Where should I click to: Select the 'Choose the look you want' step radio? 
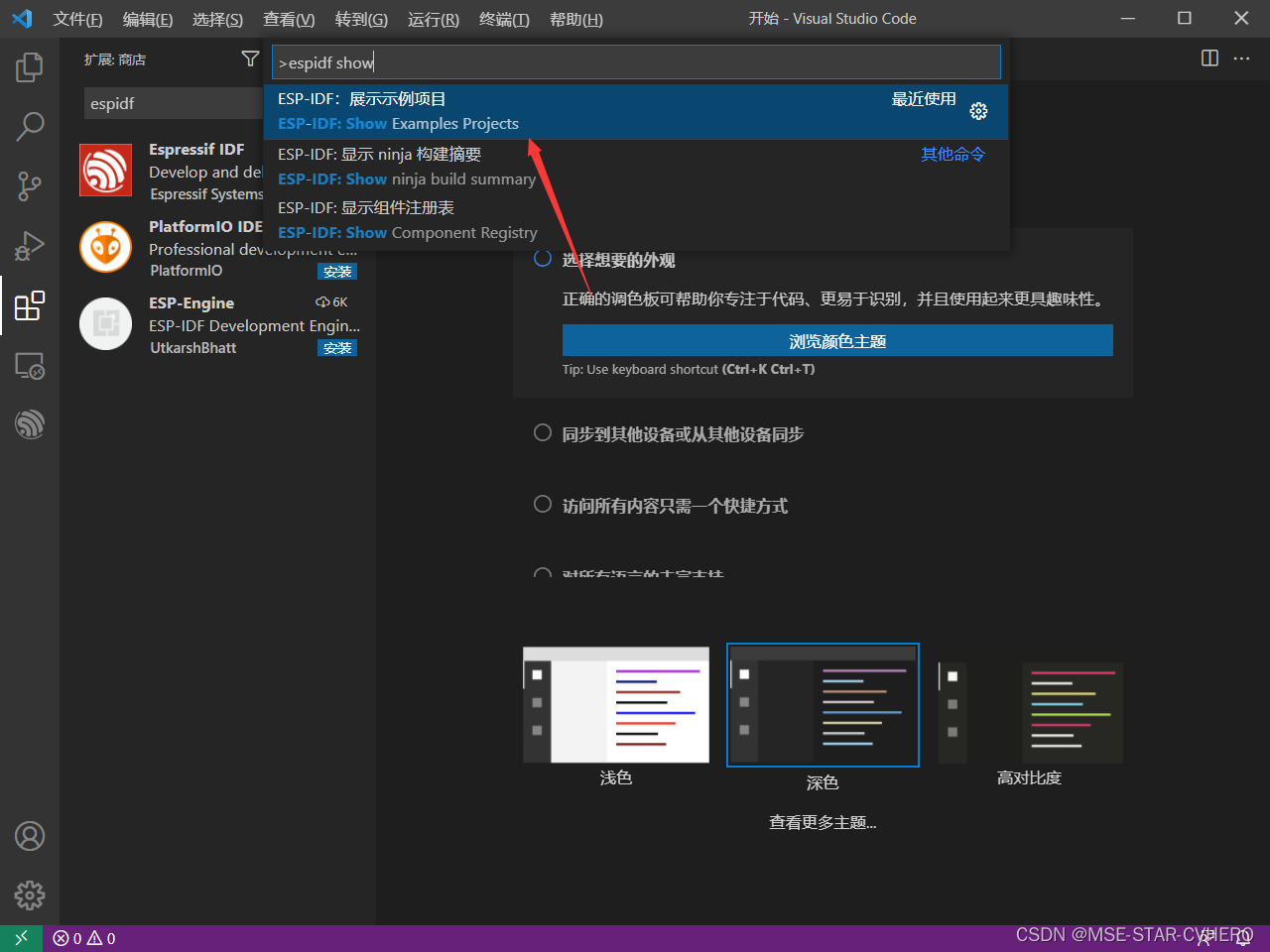(x=543, y=259)
